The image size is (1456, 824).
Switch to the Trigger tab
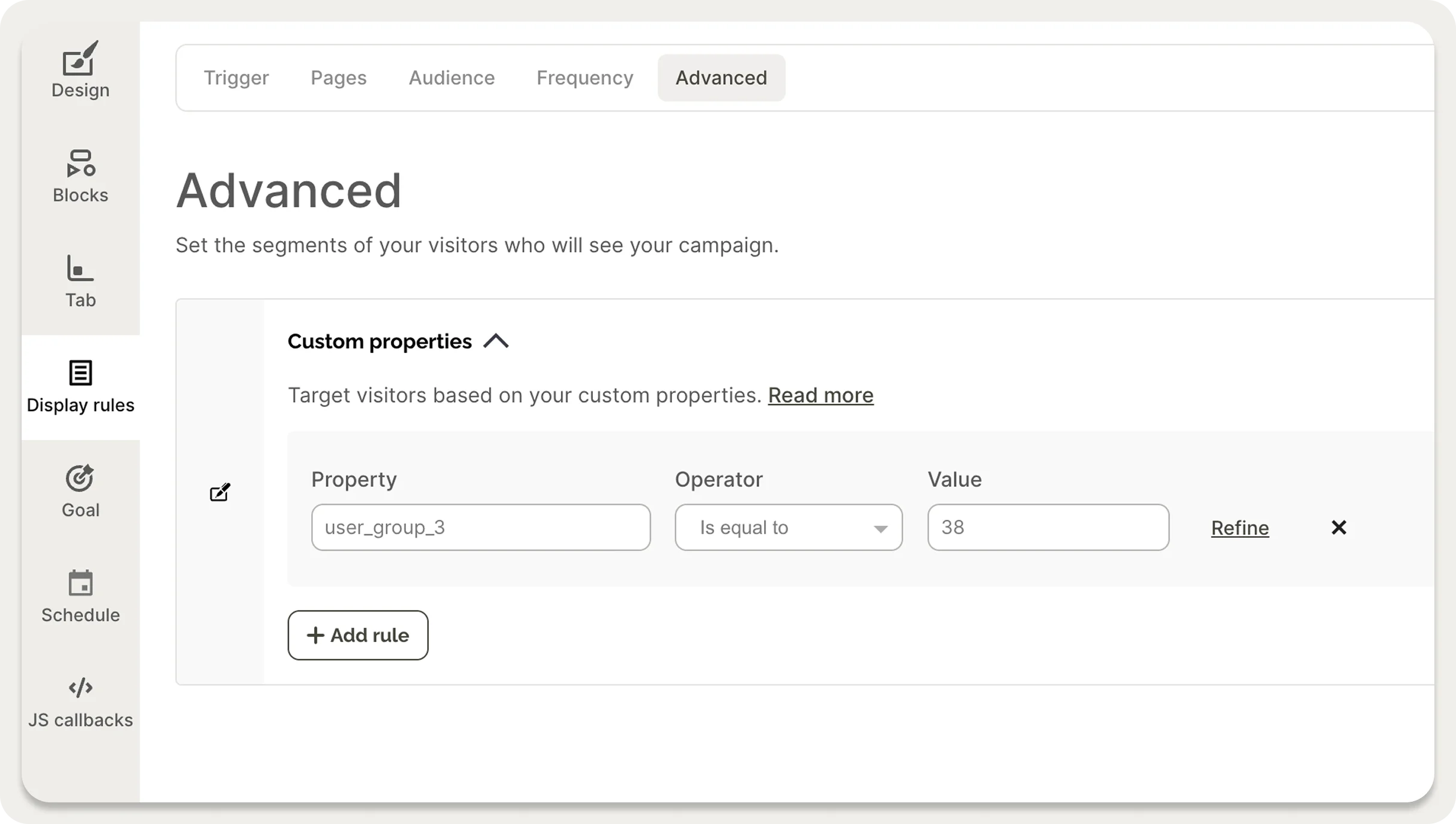236,78
